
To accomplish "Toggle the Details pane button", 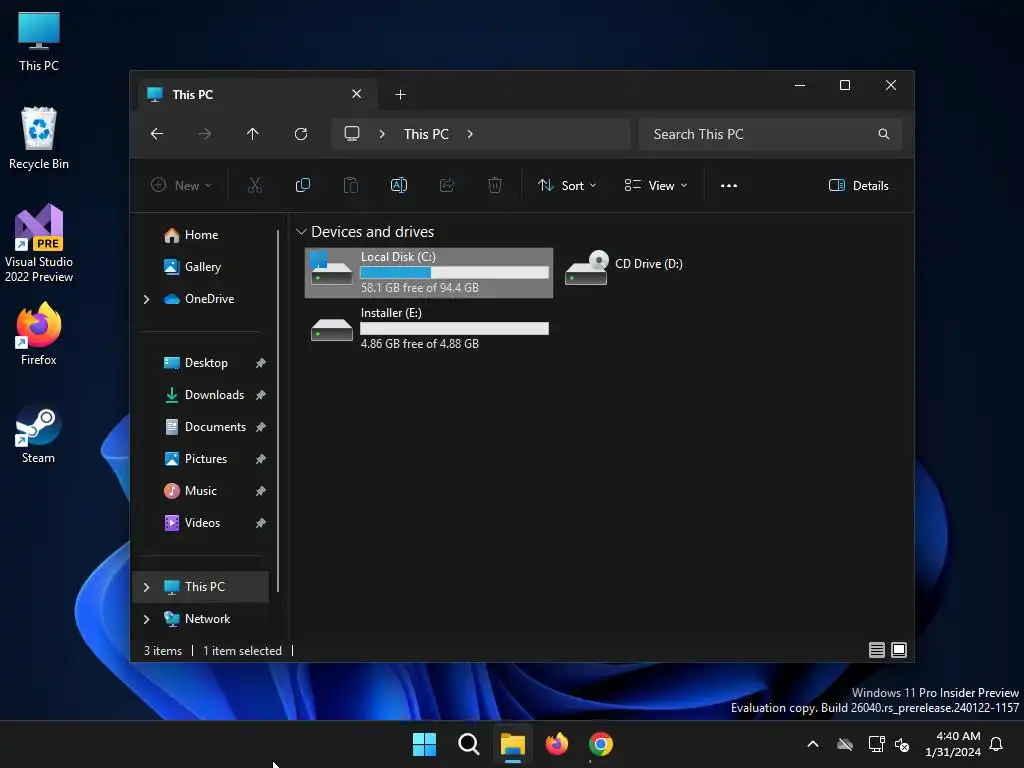I will click(x=858, y=185).
